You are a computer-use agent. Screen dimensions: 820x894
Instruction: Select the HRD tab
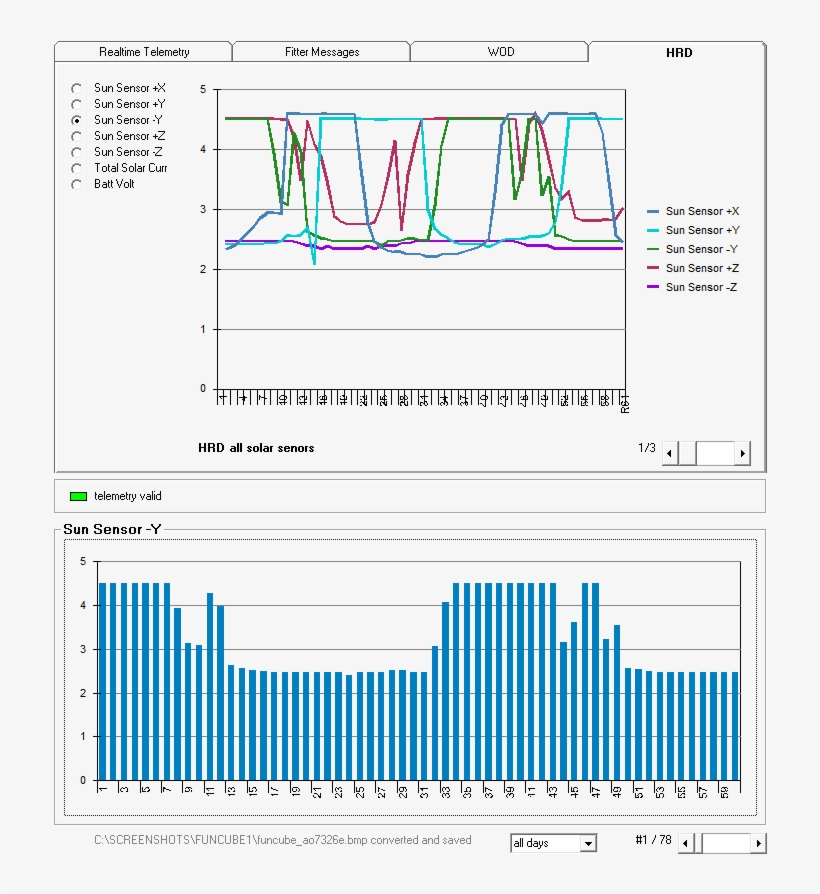pos(678,52)
